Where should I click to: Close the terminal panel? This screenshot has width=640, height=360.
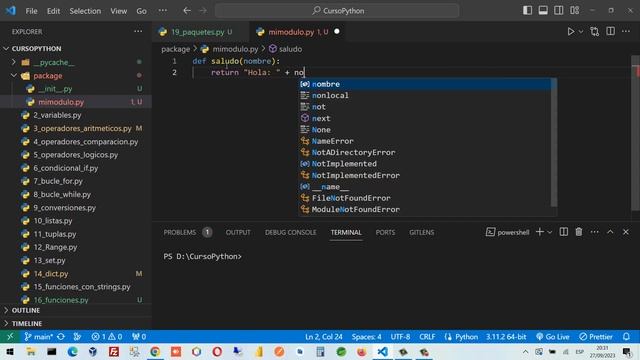(626, 232)
